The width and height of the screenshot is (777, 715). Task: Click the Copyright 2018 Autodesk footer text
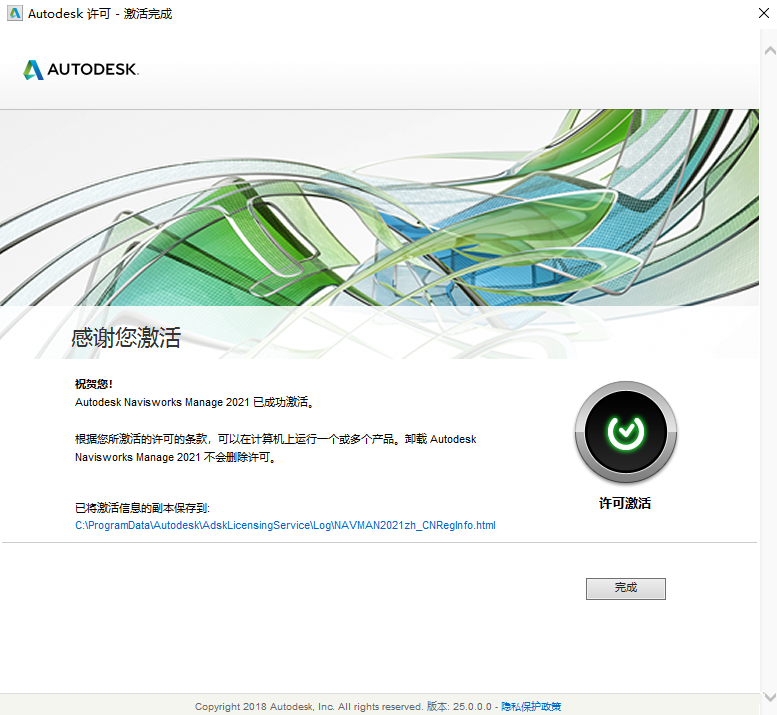coord(308,706)
